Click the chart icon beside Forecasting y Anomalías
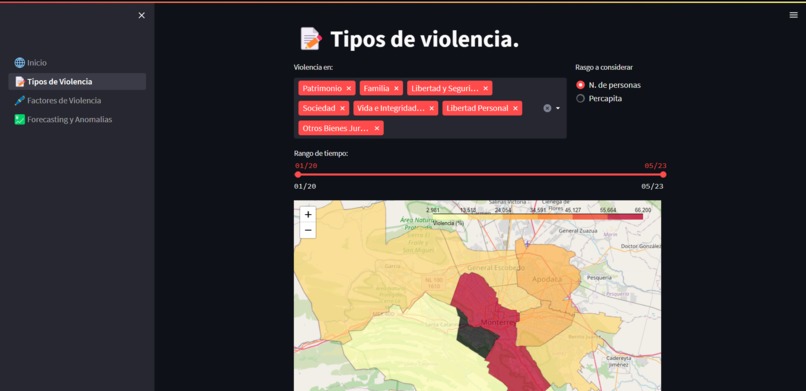The image size is (806, 391). pos(20,120)
